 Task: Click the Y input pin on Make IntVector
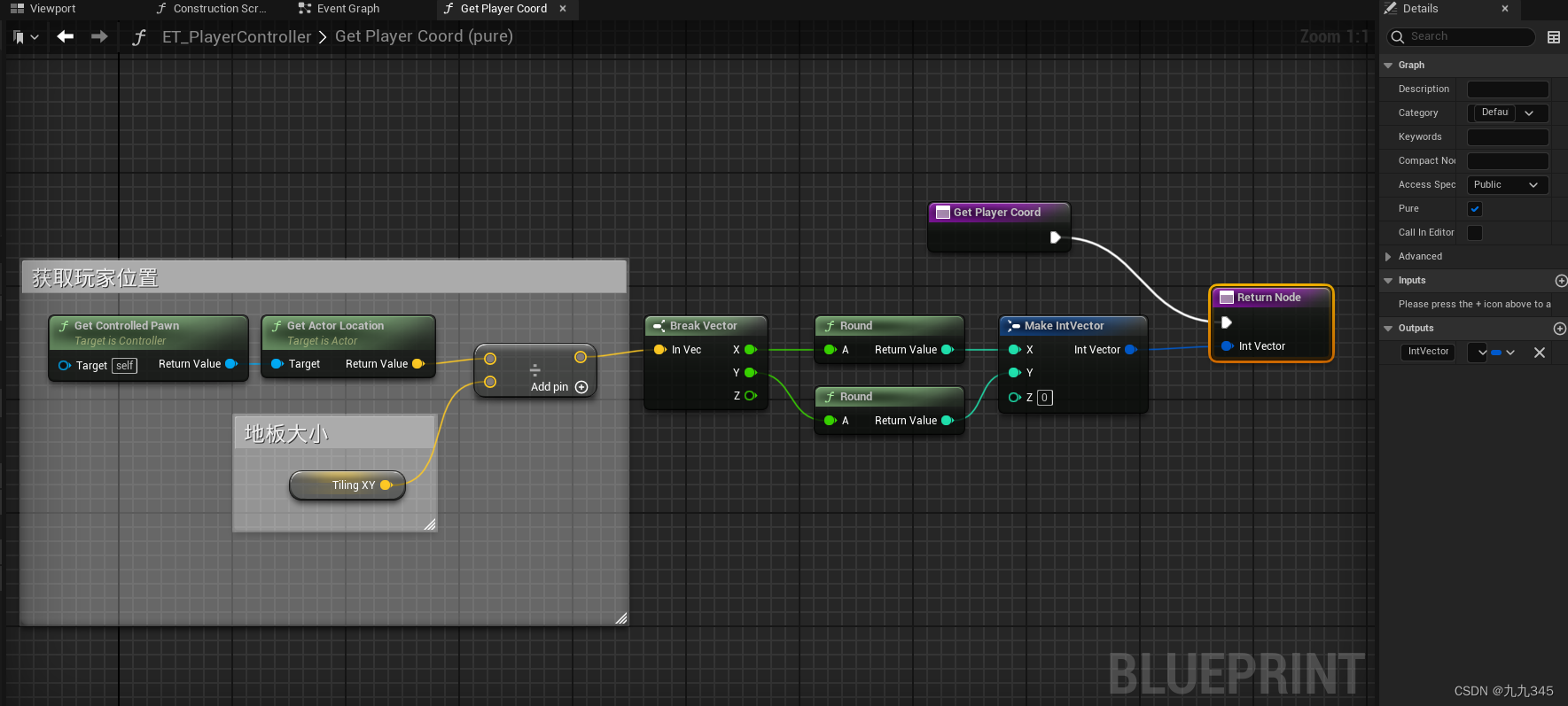[x=1016, y=373]
